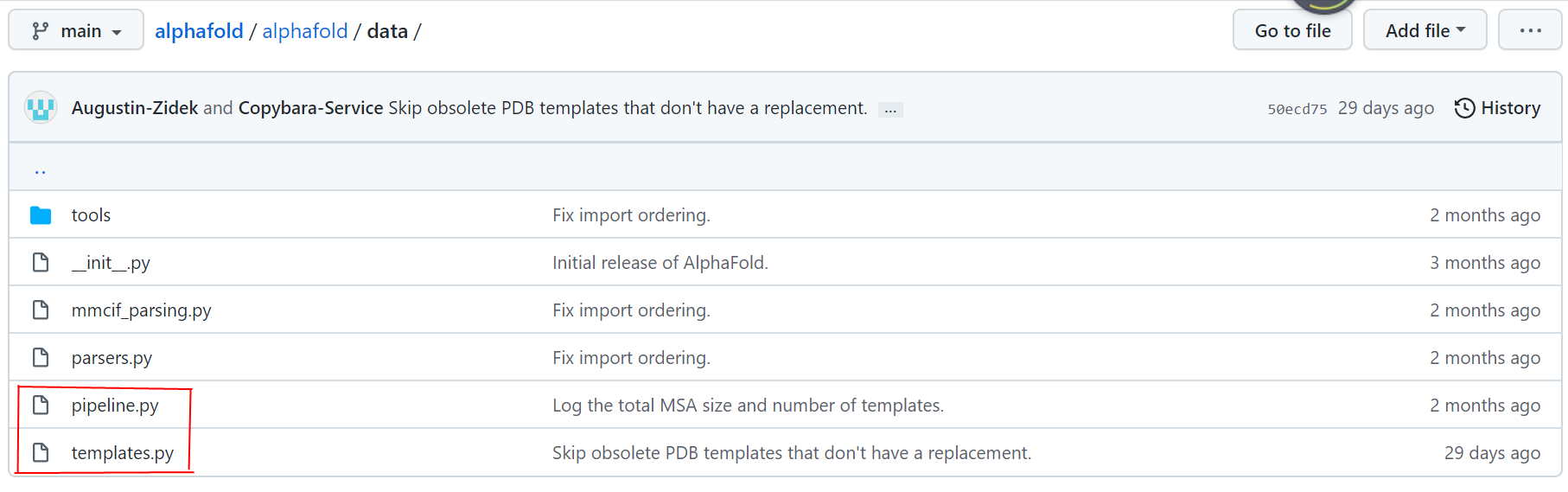Open commit History with clock icon

(x=1497, y=108)
